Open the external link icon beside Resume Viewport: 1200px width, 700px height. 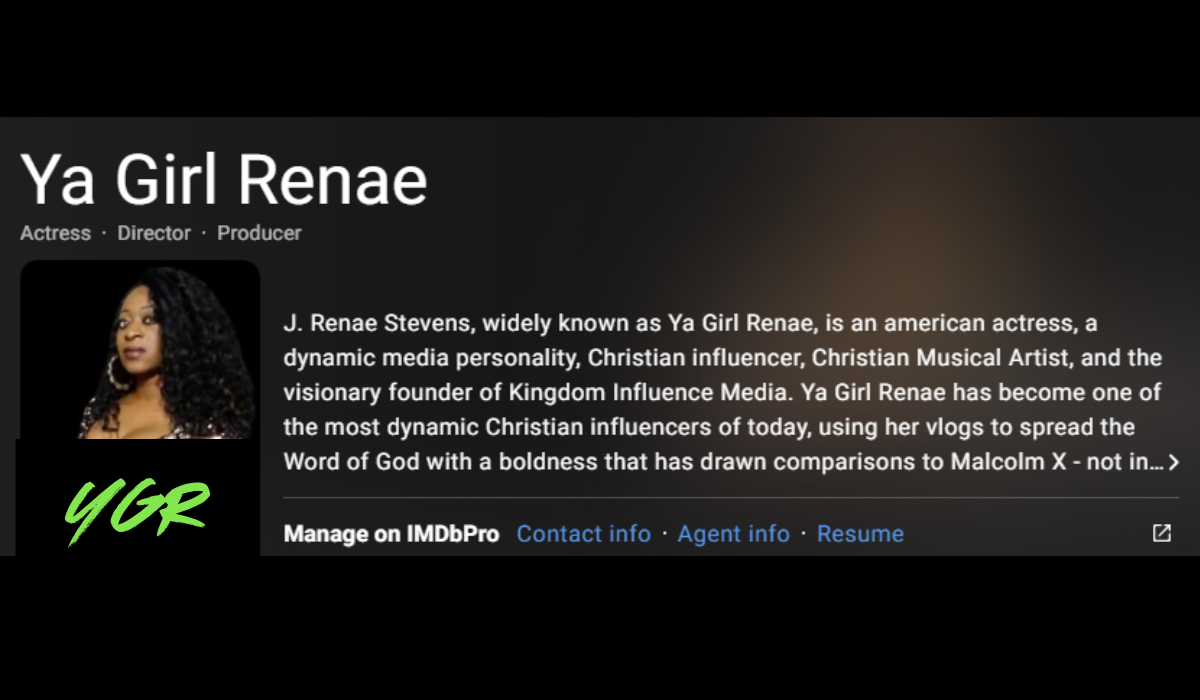[x=1161, y=534]
